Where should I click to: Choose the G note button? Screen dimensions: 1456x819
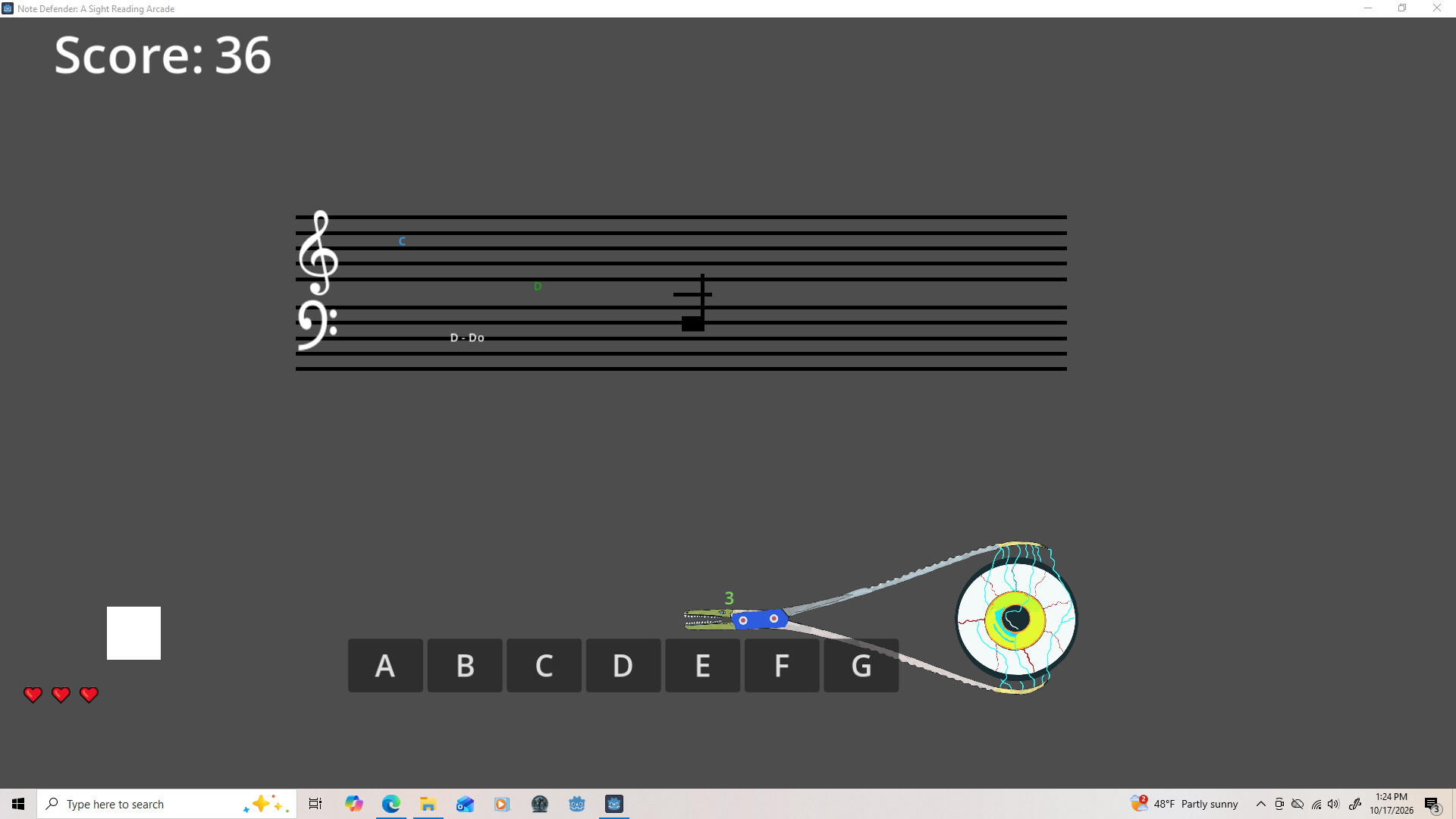pyautogui.click(x=861, y=665)
